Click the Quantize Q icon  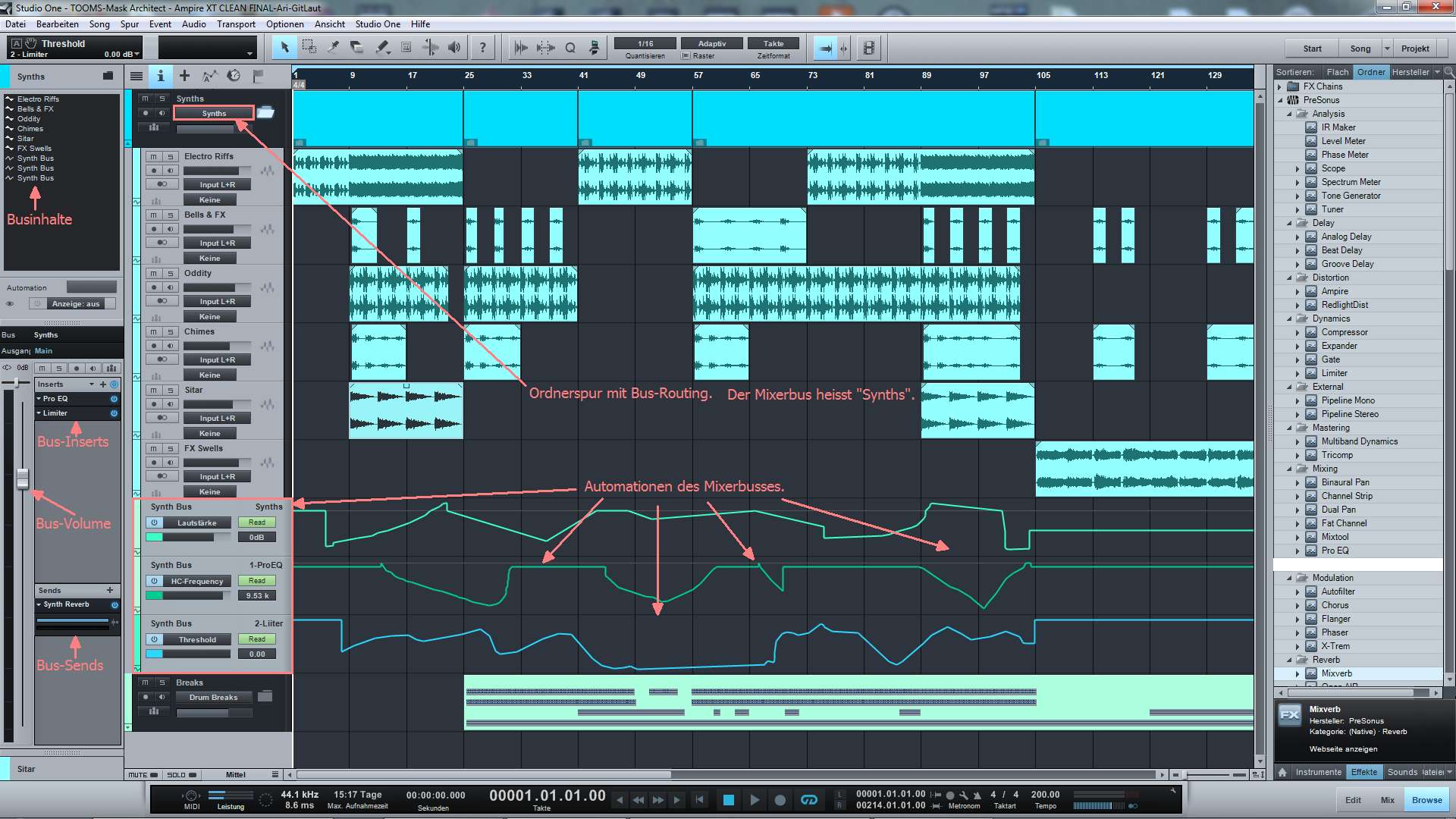[x=570, y=48]
